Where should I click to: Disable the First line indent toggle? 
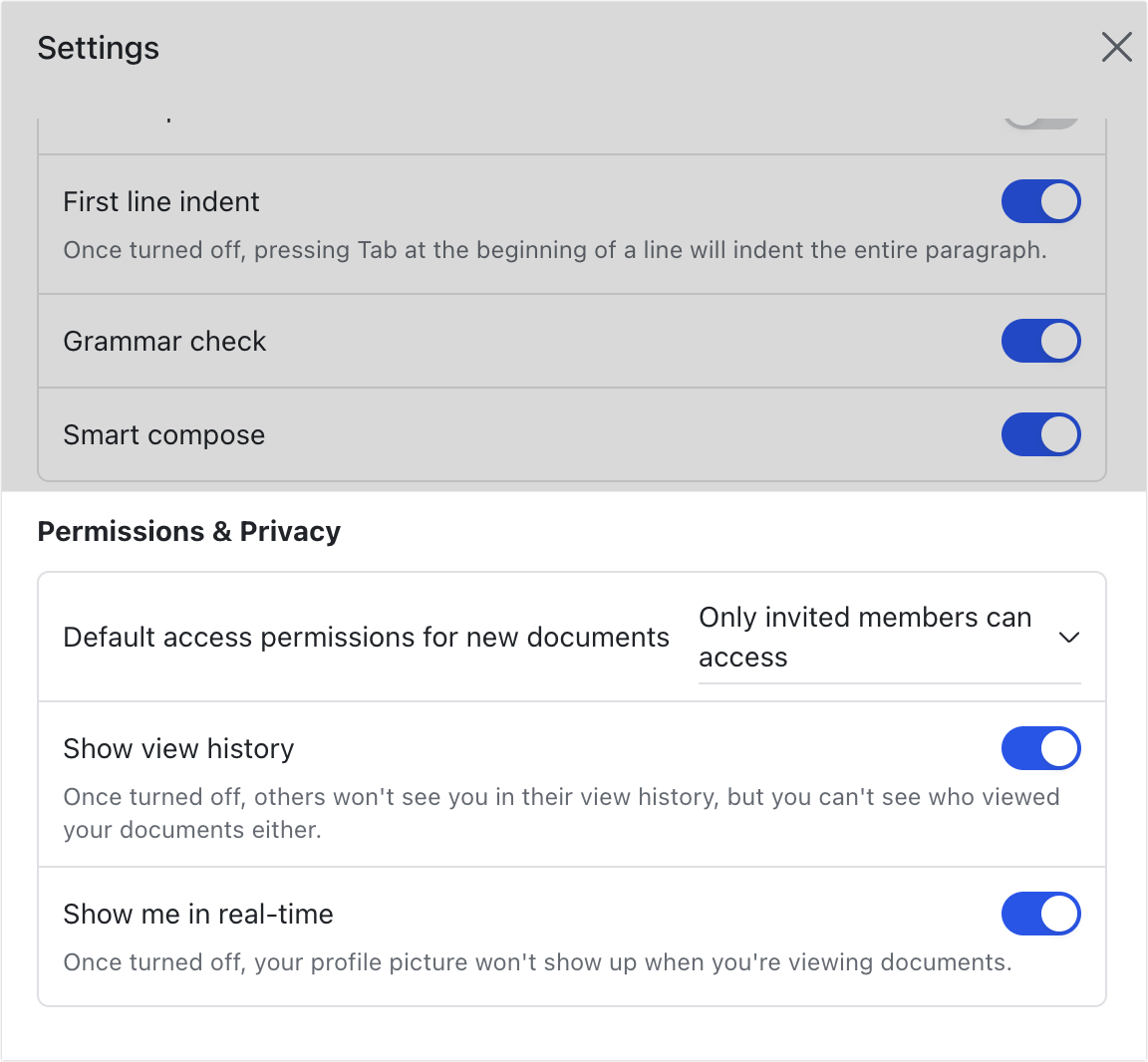[1041, 201]
